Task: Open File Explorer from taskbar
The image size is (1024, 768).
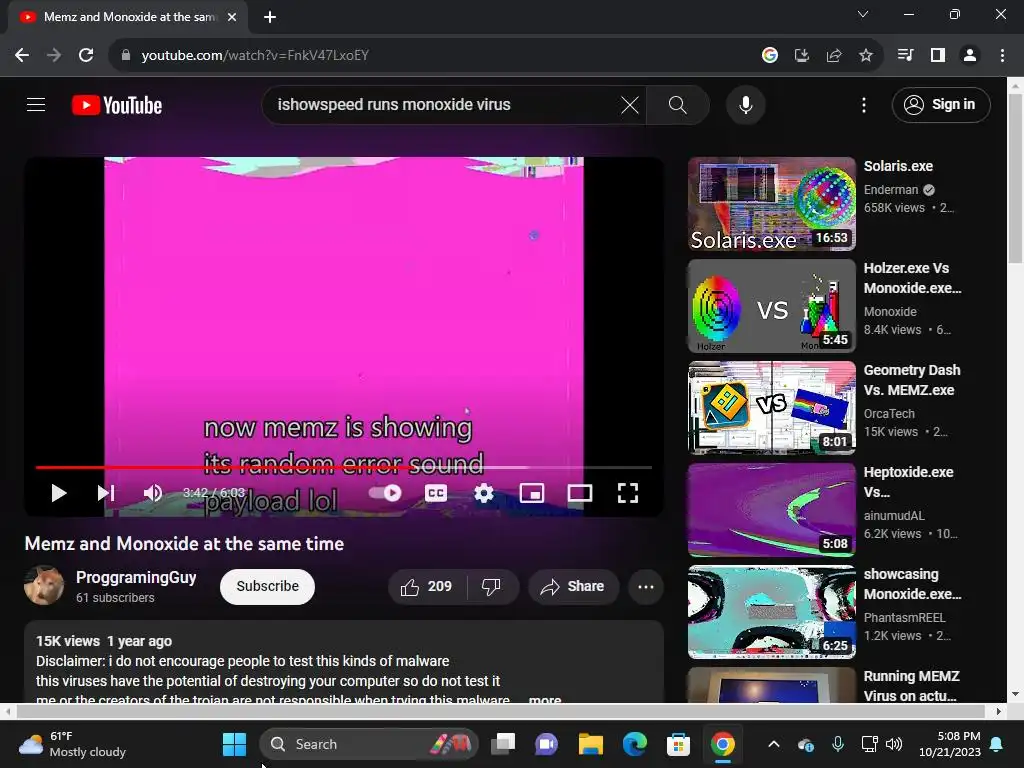Action: [x=590, y=744]
